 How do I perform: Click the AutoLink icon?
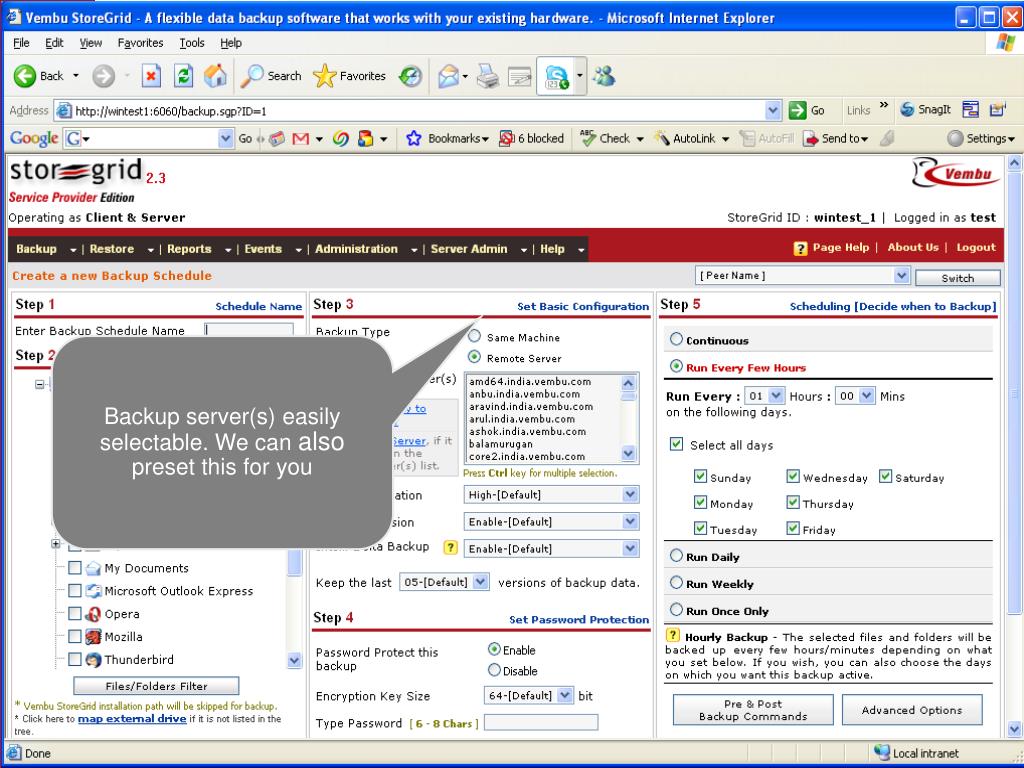tap(662, 138)
